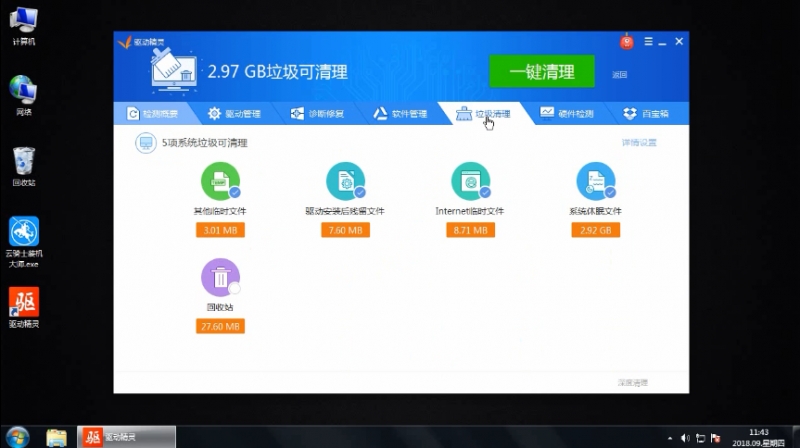Viewport: 800px width, 448px height.
Task: Click the 2.97 GB垃圾可清理 text
Action: click(x=278, y=72)
